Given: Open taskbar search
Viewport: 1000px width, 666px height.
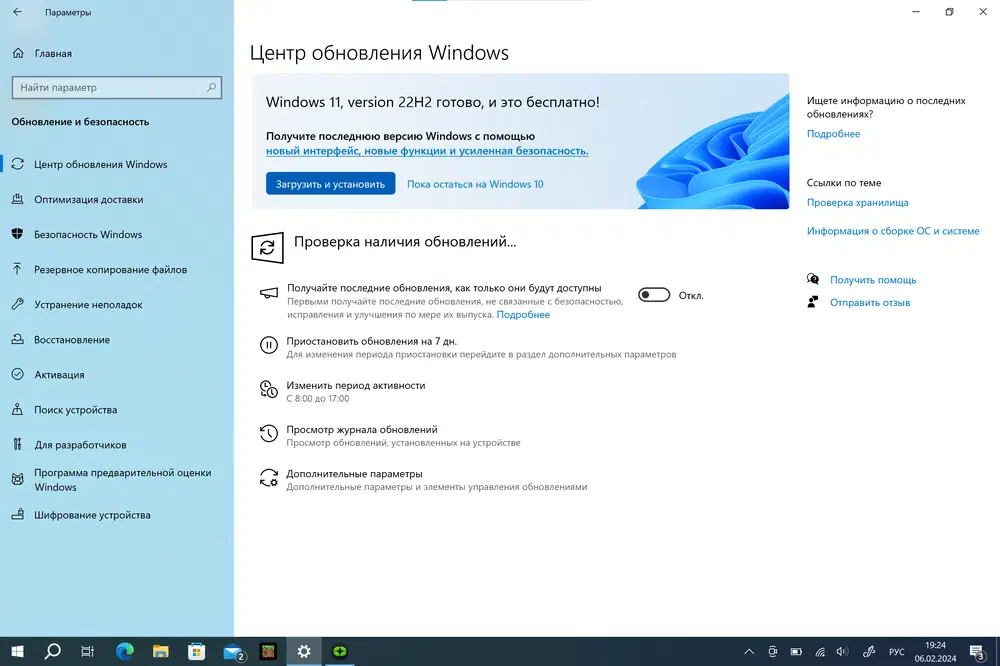Looking at the screenshot, I should point(52,651).
